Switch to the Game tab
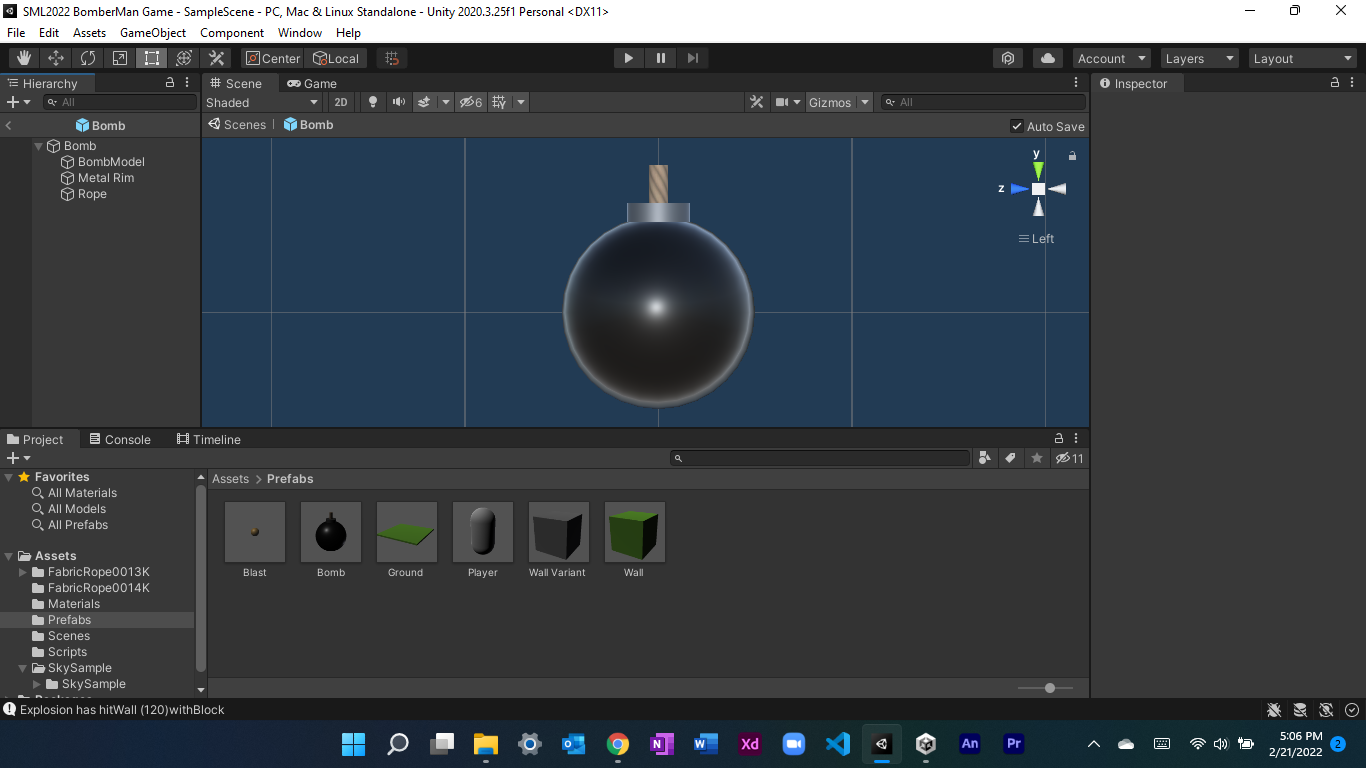 tap(312, 83)
